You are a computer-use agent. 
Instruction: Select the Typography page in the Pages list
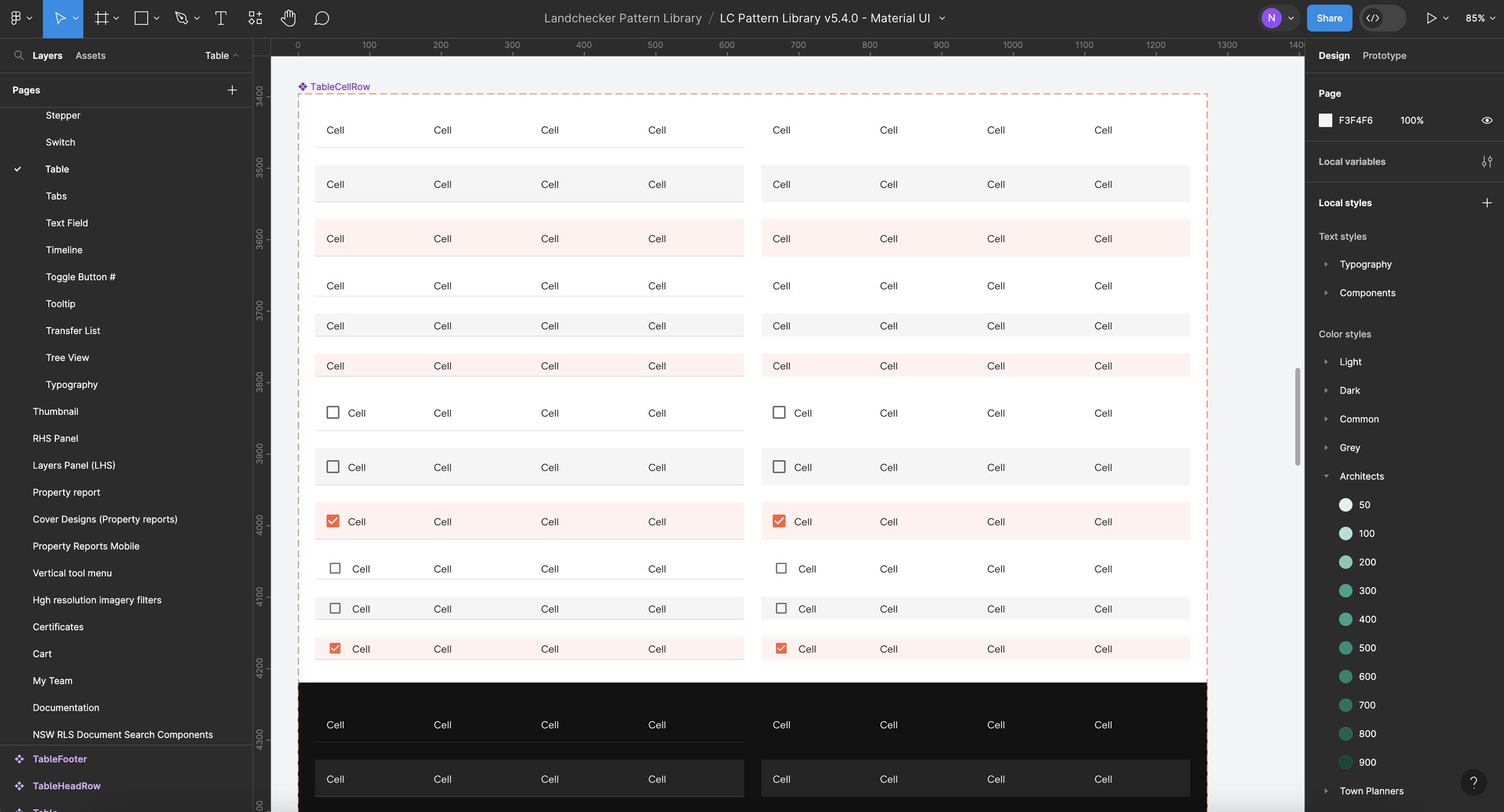[72, 384]
